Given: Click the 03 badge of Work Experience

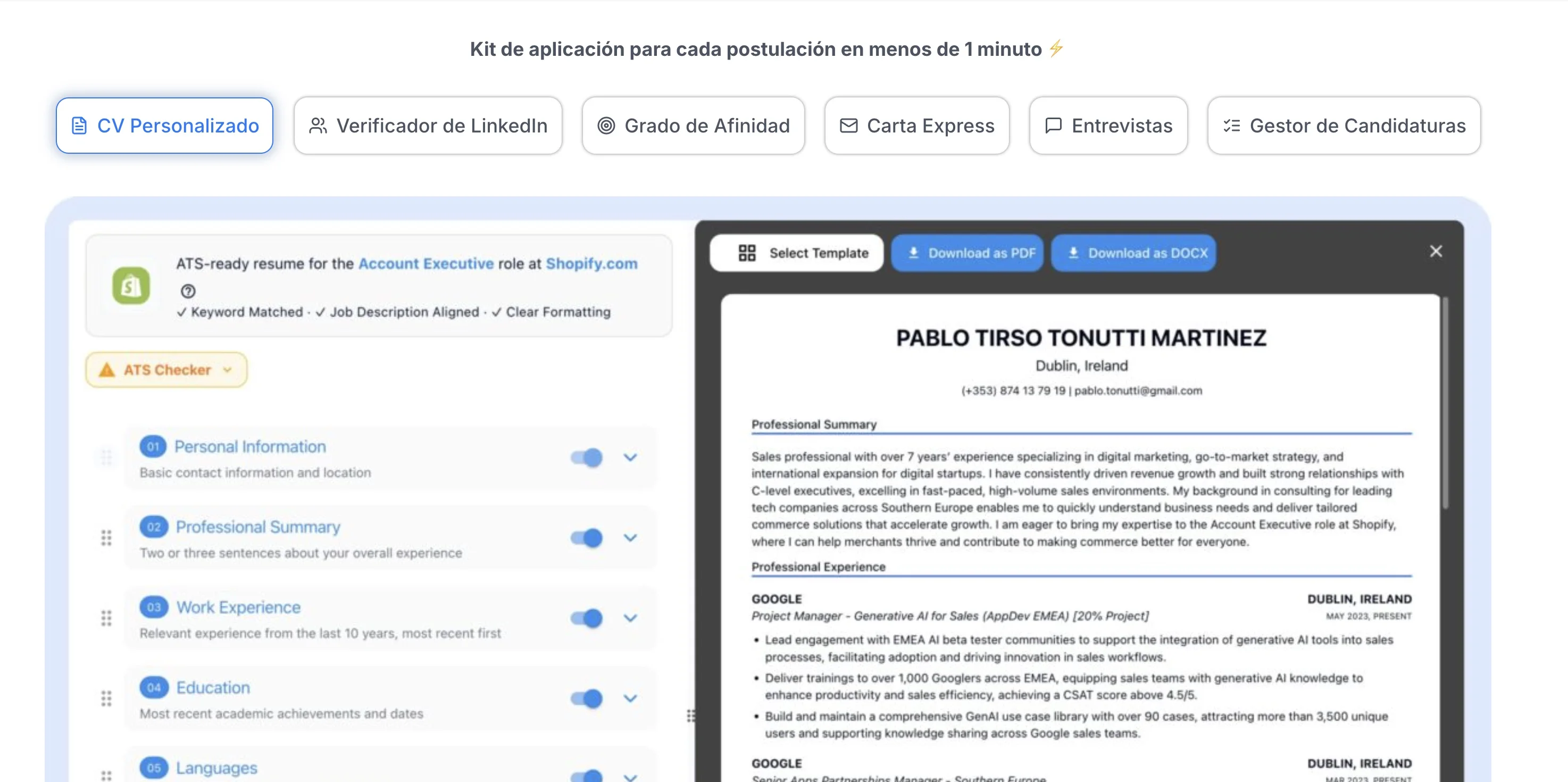Looking at the screenshot, I should coord(153,607).
